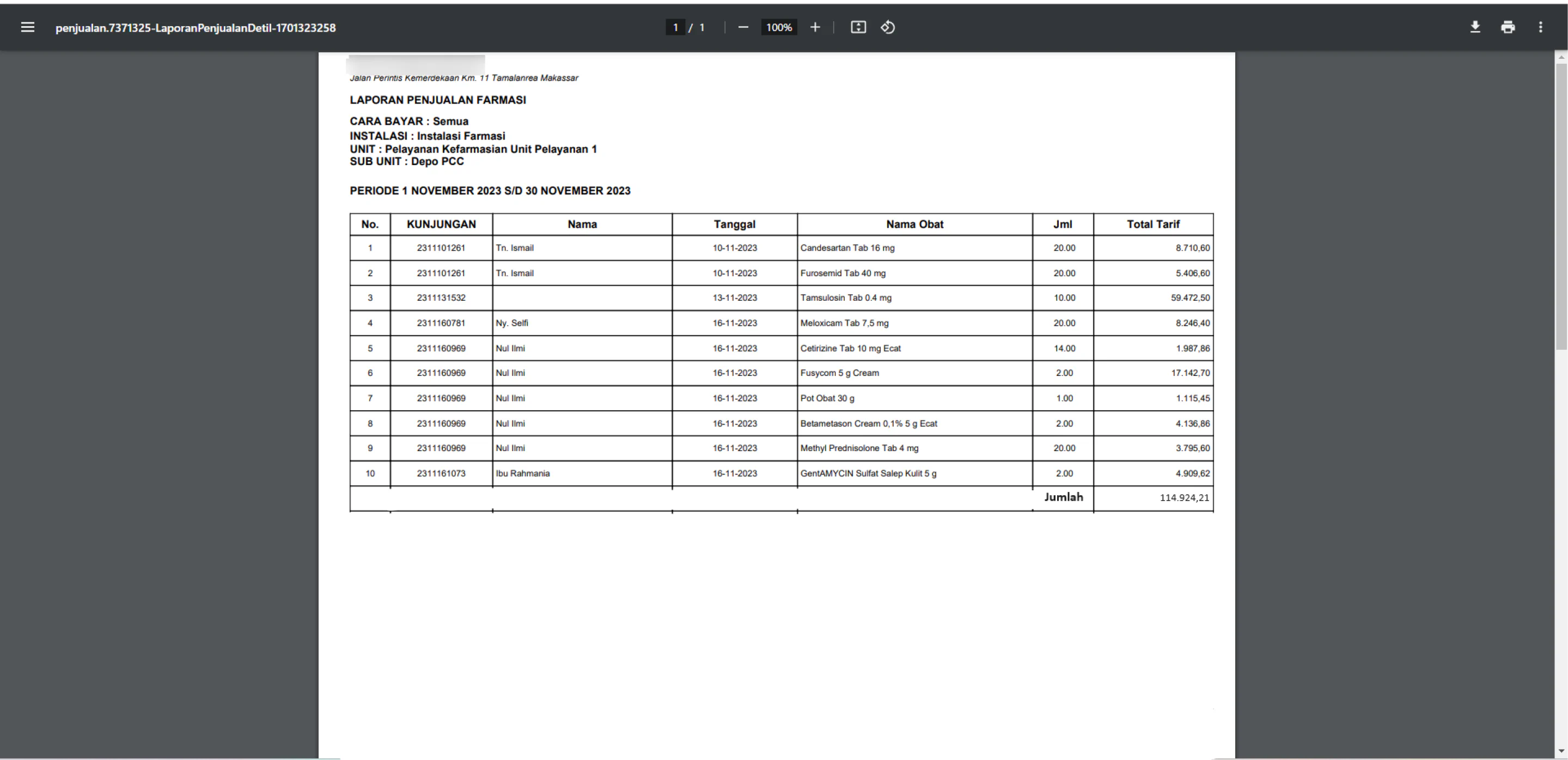Click the scrollbar down arrow

pyautogui.click(x=1561, y=751)
